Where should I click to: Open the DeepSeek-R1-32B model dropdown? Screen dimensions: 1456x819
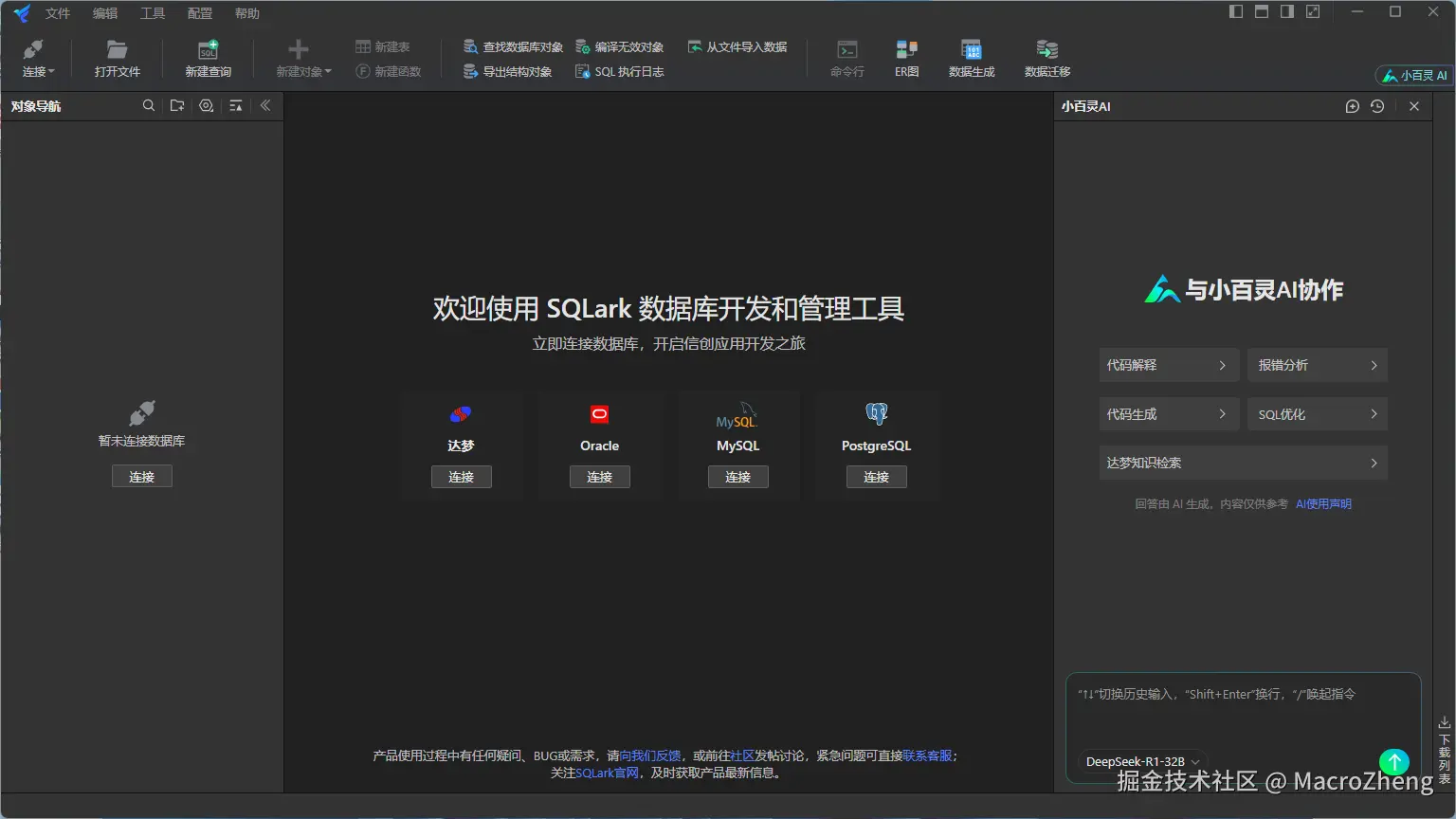(1142, 761)
